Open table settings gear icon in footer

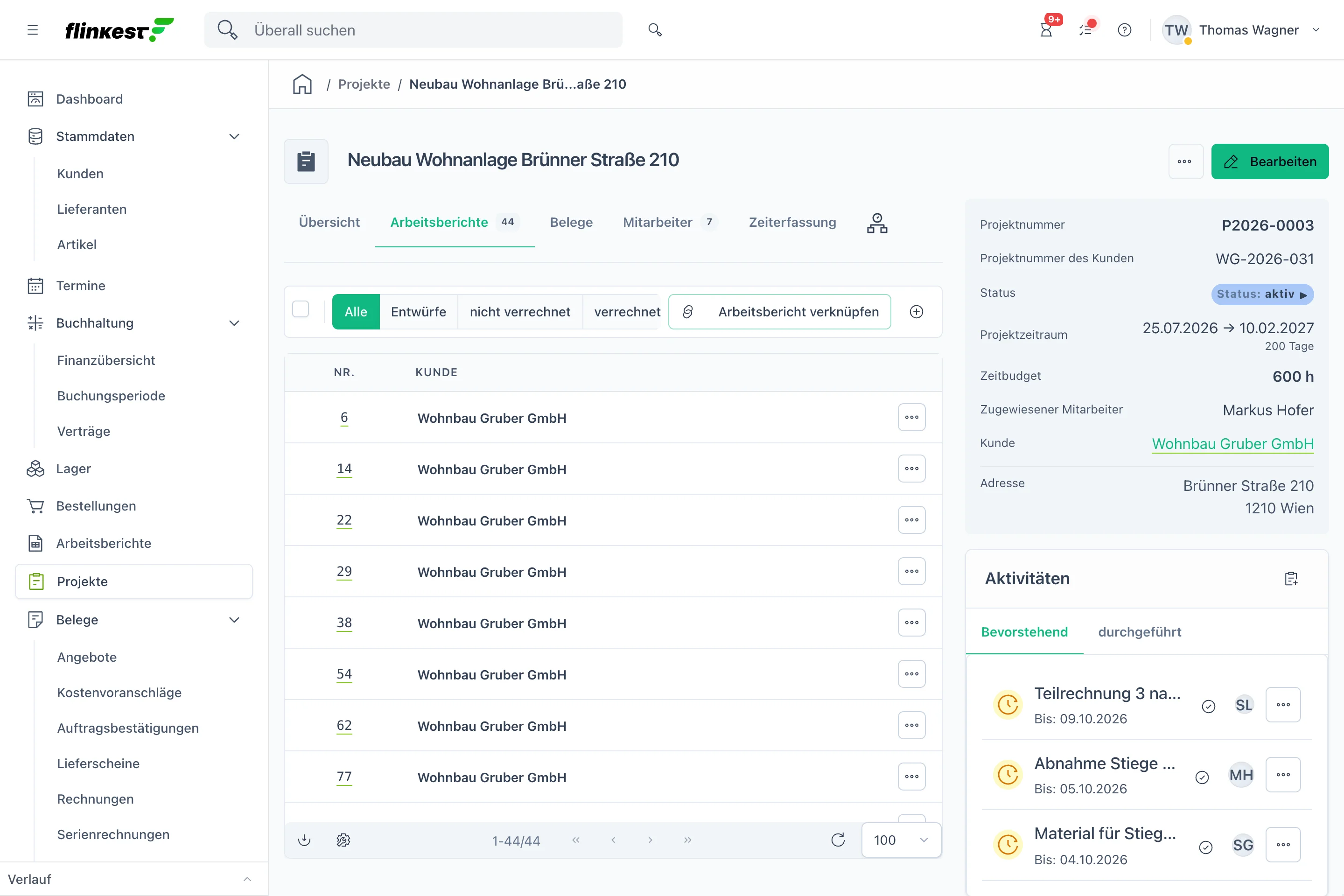[x=343, y=840]
